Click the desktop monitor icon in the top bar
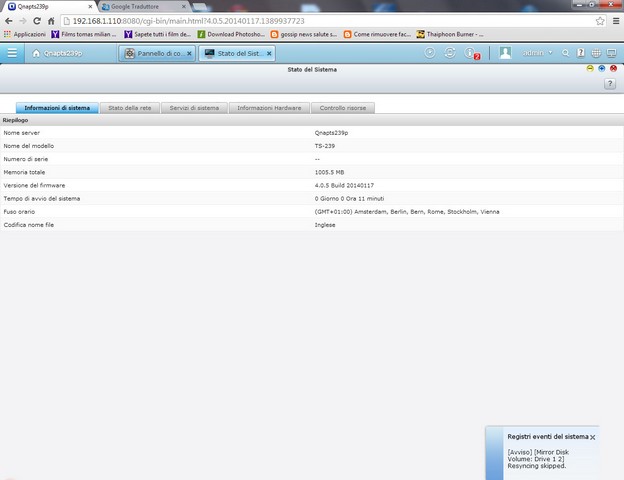The image size is (624, 480). point(612,53)
